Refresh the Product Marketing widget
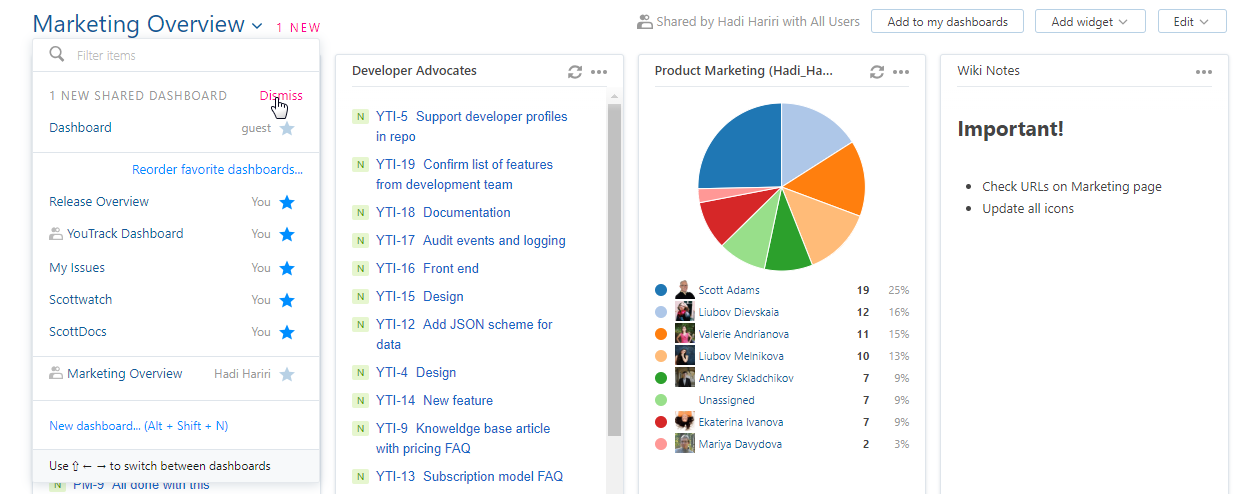Screen dimensions: 1242x494 pyautogui.click(x=877, y=72)
